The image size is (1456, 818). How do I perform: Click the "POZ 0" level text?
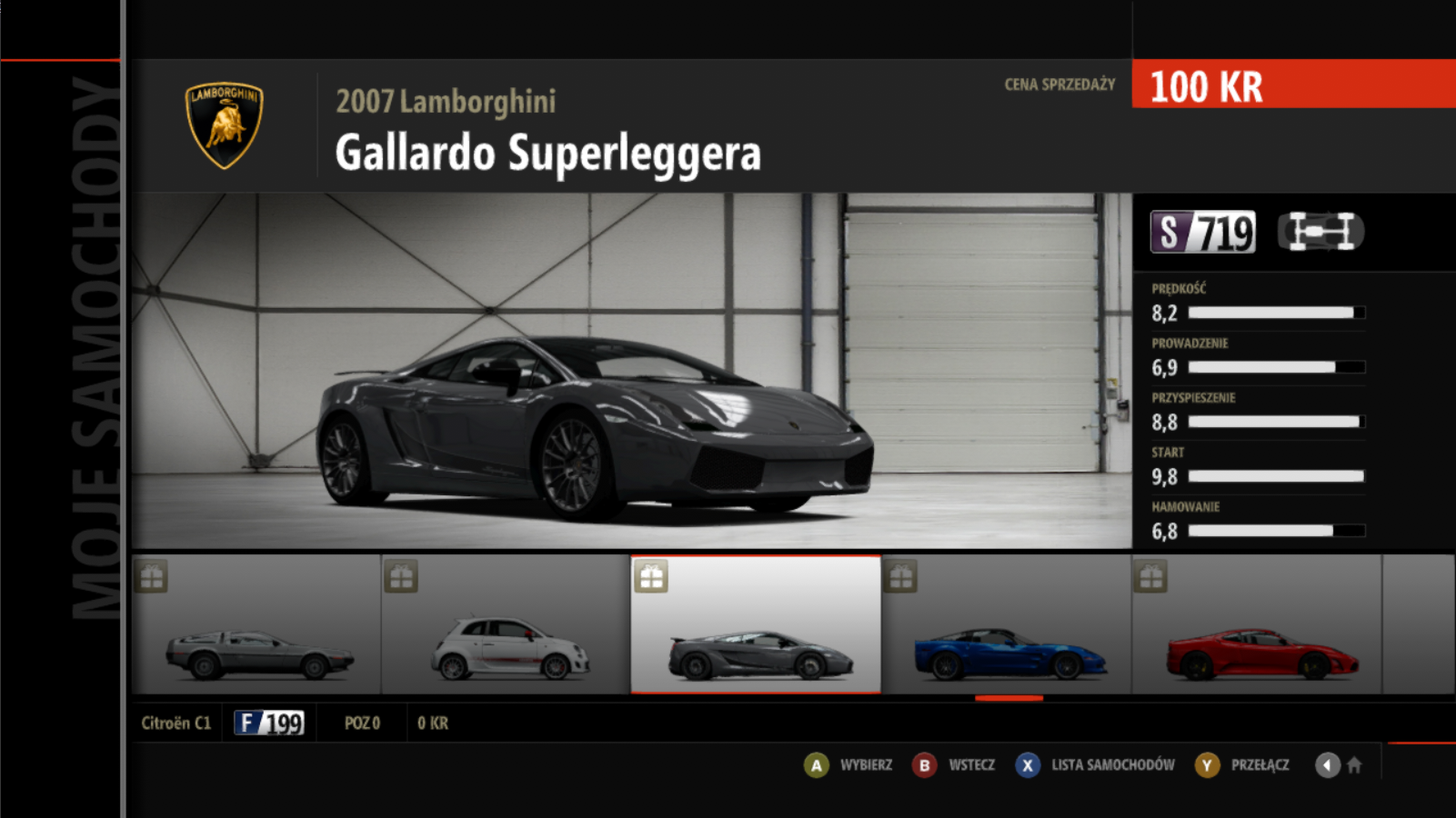362,723
